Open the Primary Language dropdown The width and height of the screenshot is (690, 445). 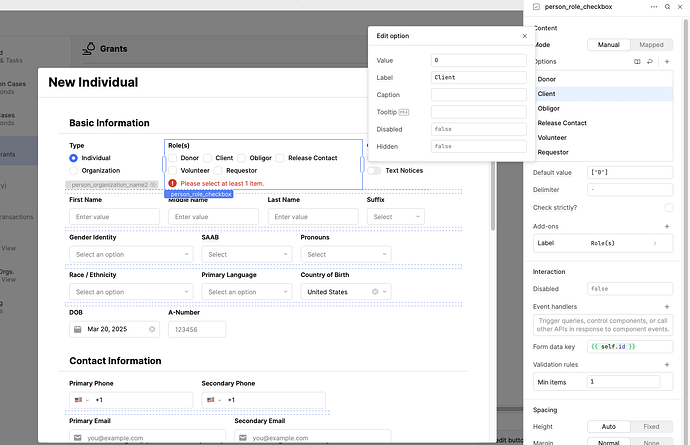(247, 292)
